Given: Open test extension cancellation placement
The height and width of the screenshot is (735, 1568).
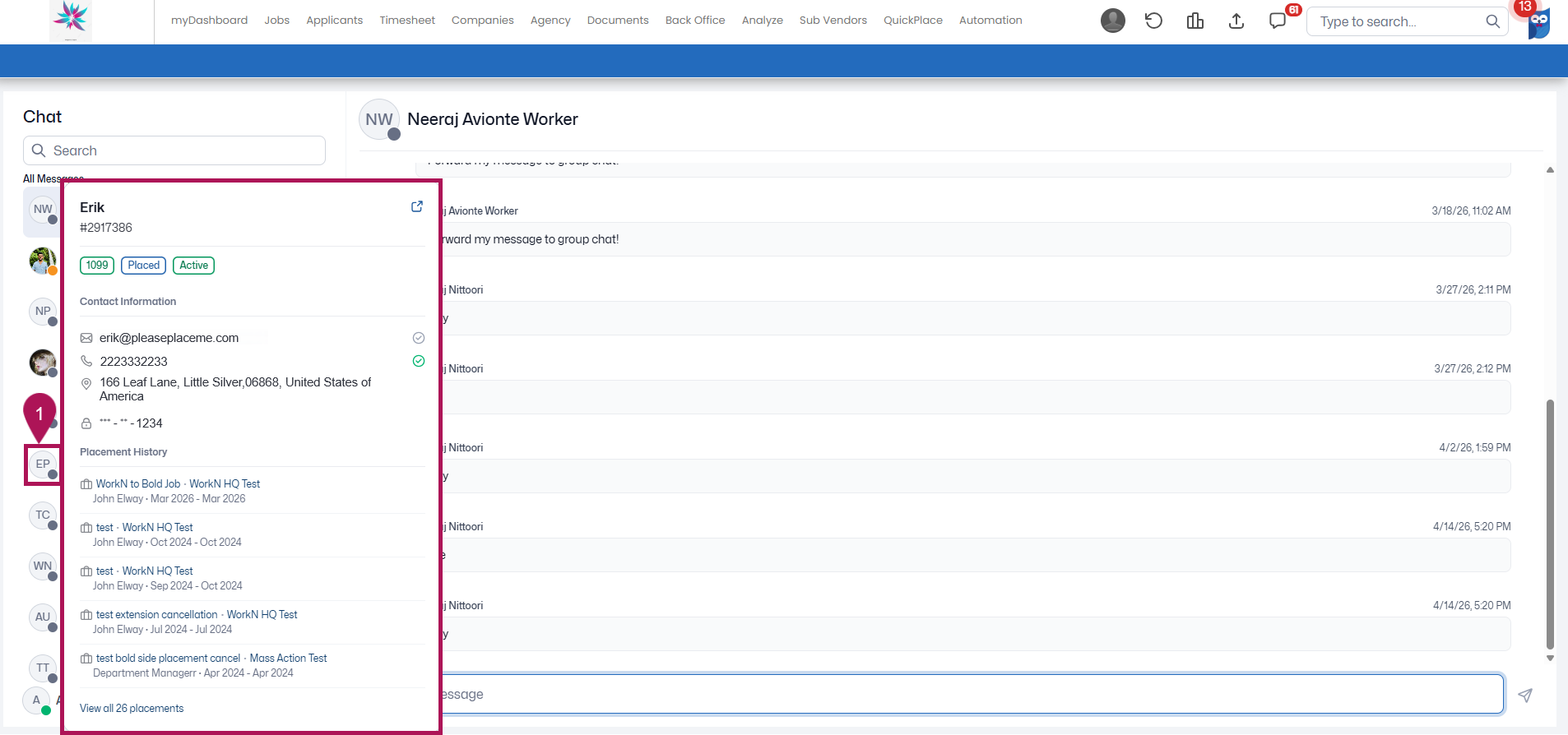Looking at the screenshot, I should click(157, 615).
